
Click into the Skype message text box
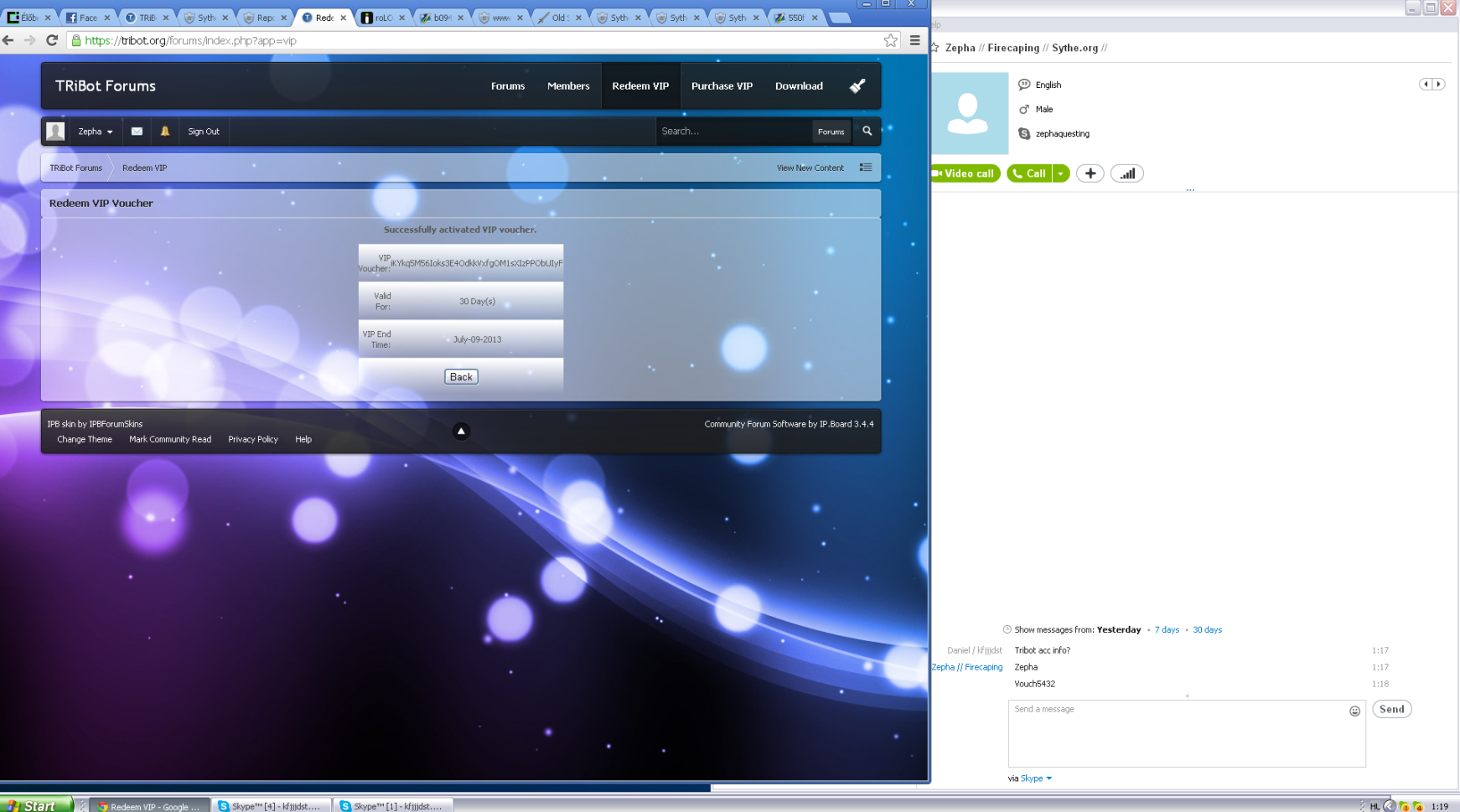pos(1187,734)
